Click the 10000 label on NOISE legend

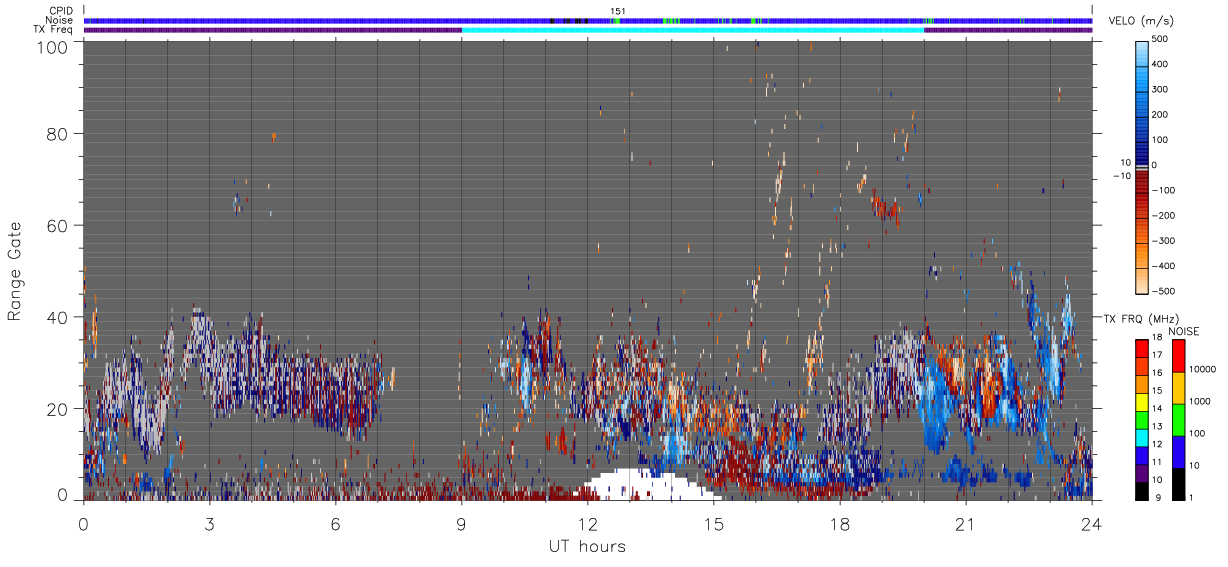click(1202, 371)
